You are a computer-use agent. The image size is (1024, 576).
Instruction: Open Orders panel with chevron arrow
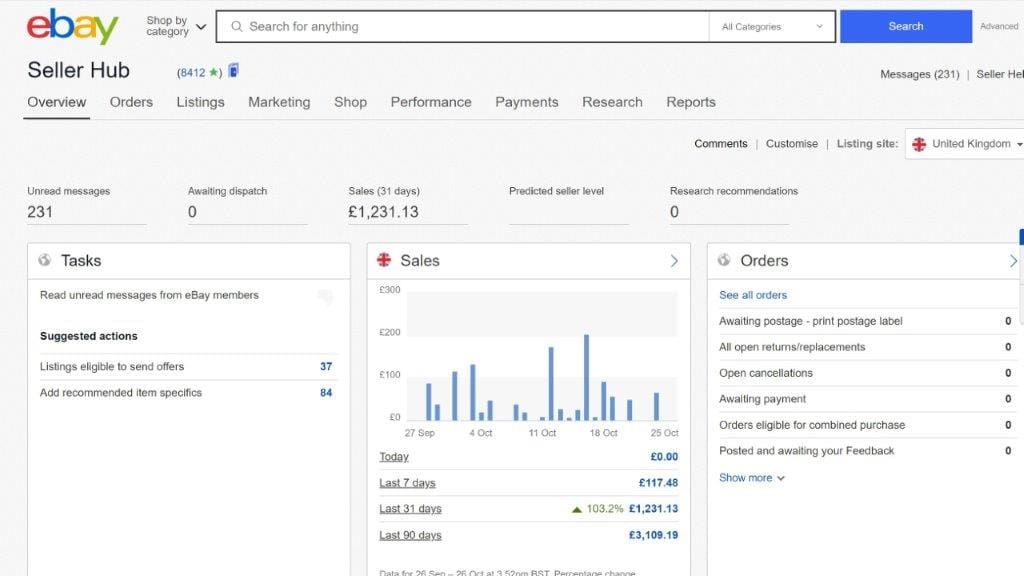click(x=1013, y=261)
